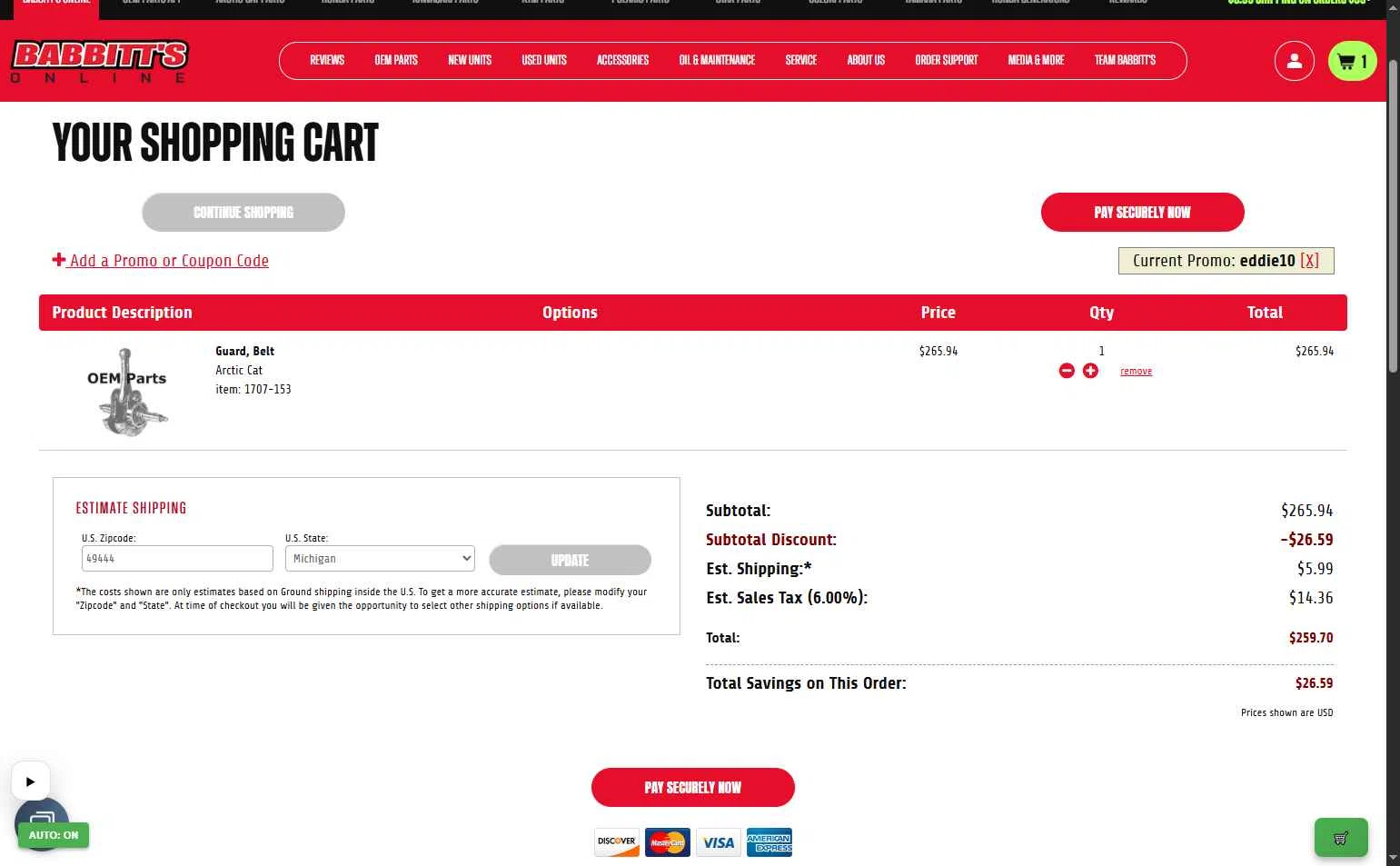Open the Service menu item
Image resolution: width=1400 pixels, height=866 pixels.
pos(801,60)
